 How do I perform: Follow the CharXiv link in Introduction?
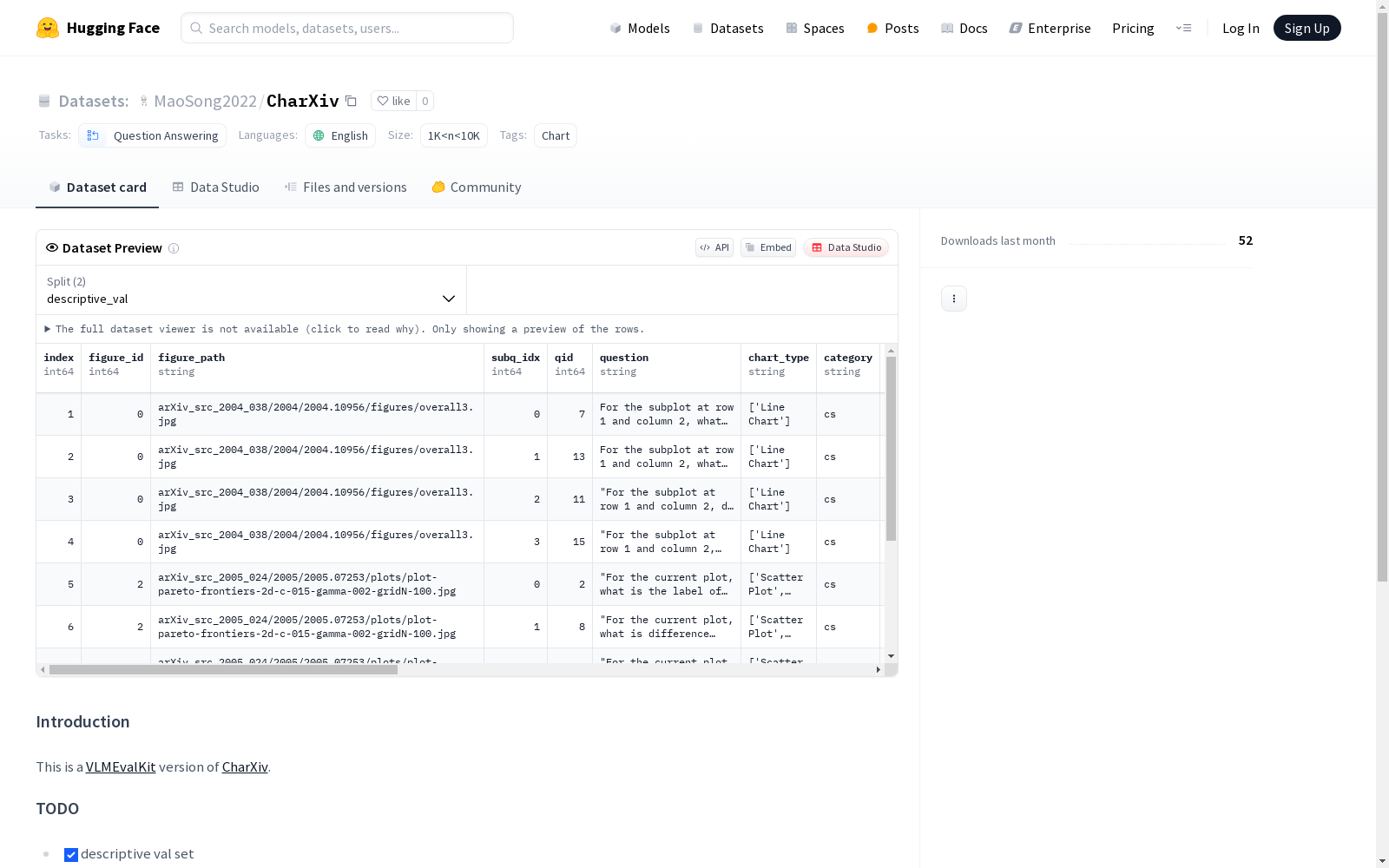tap(245, 767)
